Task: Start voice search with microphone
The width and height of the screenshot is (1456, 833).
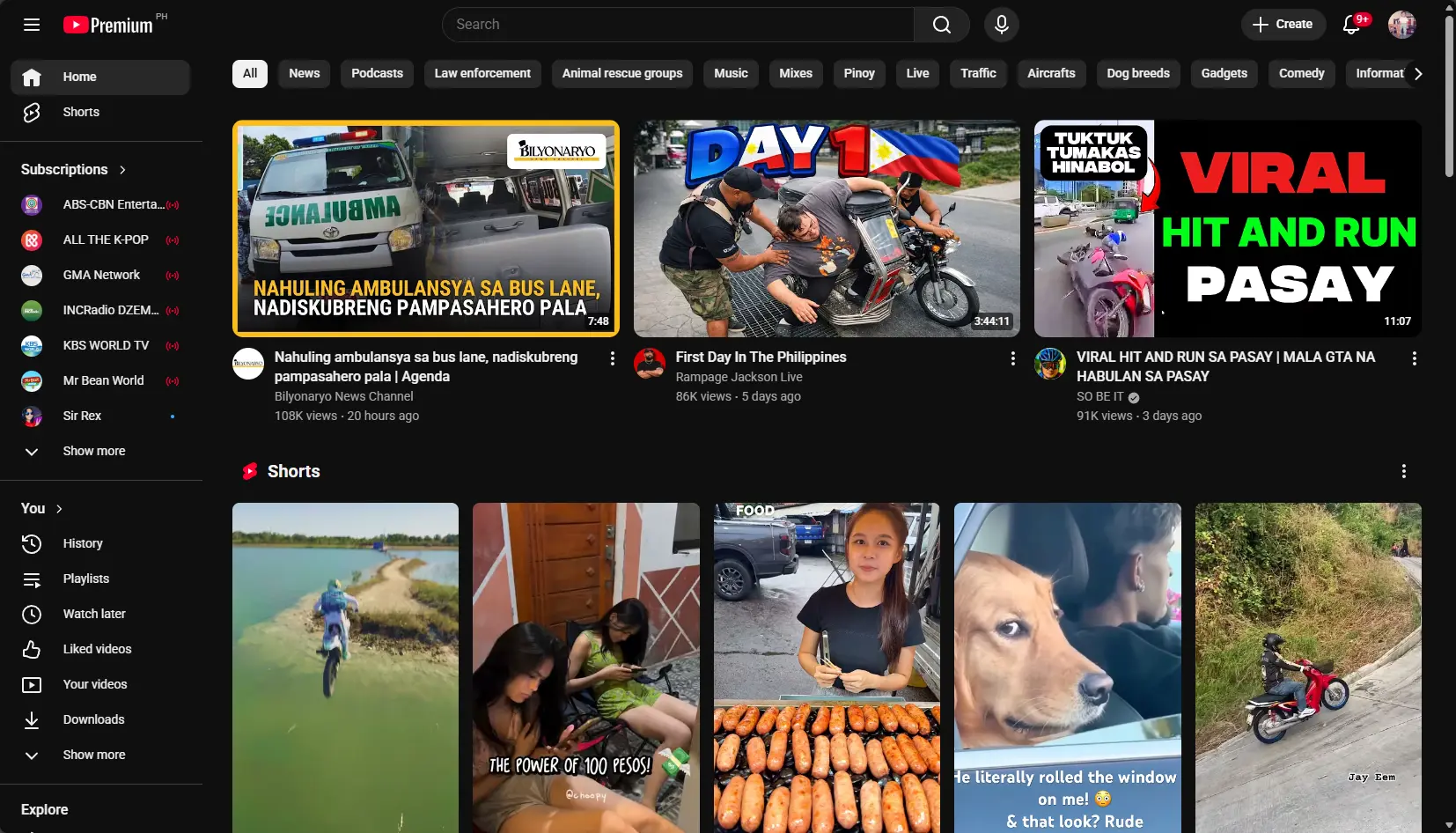Action: click(1002, 25)
